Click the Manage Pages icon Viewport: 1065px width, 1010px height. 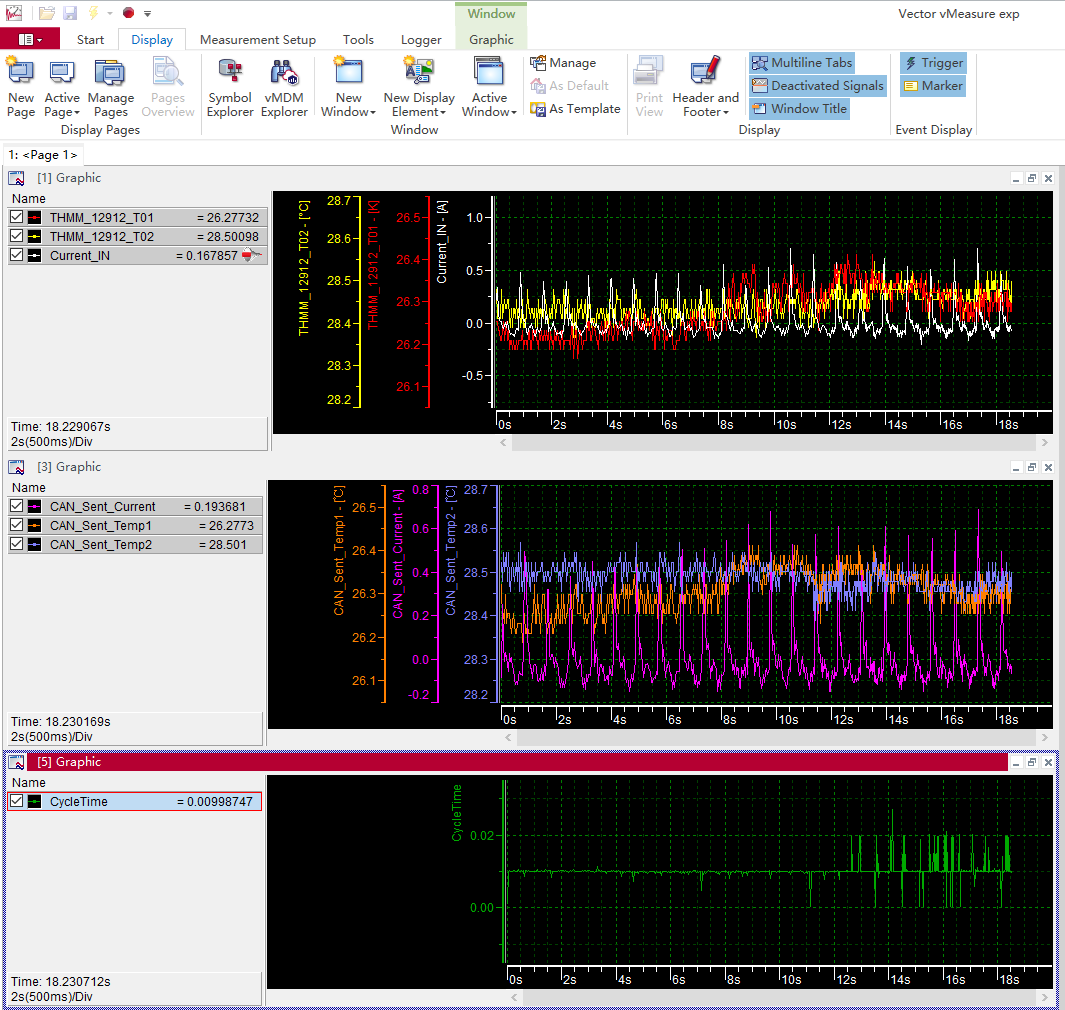[110, 88]
